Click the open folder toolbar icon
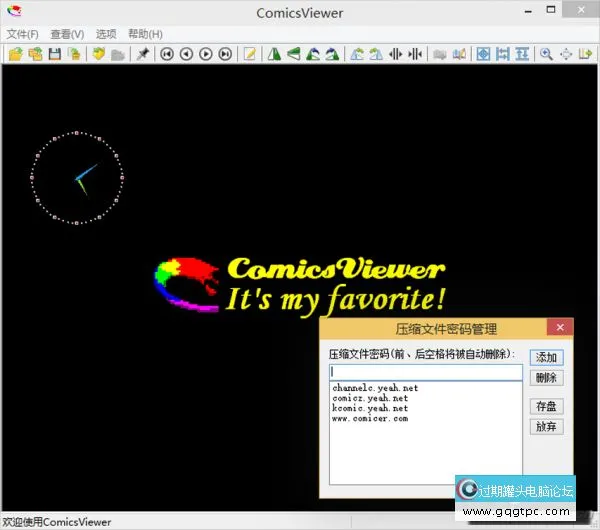This screenshot has width=600, height=530. point(16,54)
